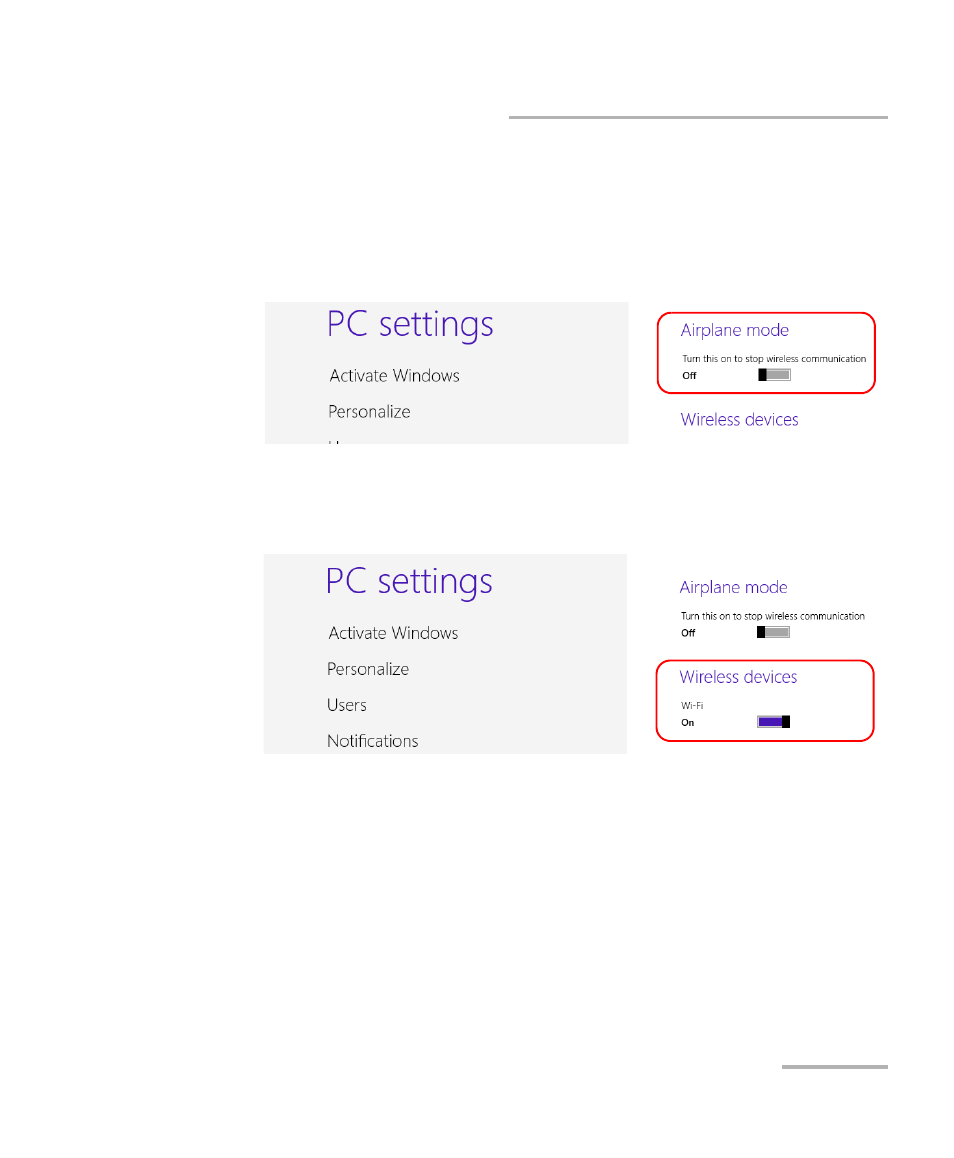
Task: Click the On status label beside Wi-Fi switch
Action: point(687,722)
